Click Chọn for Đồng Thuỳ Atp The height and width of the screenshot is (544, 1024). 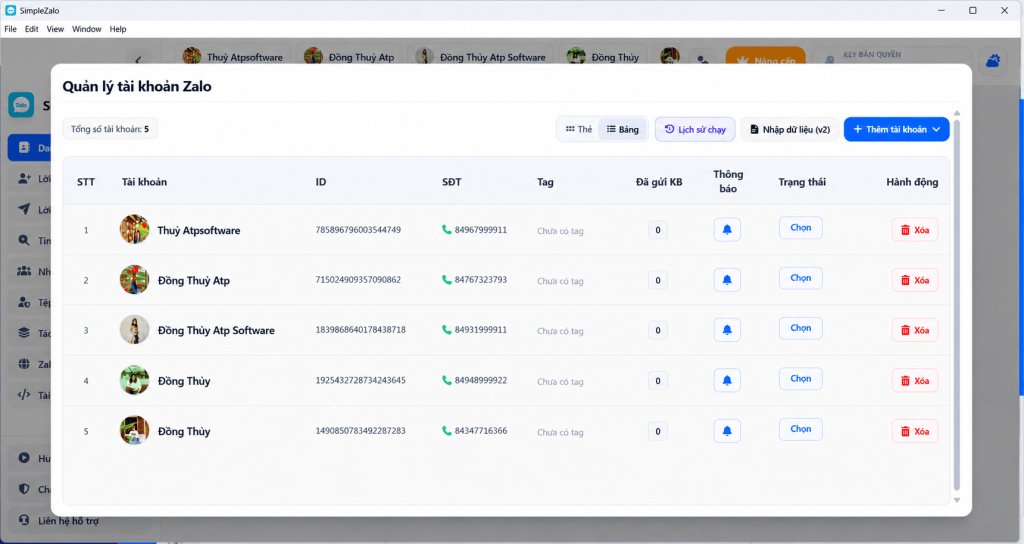pos(801,278)
